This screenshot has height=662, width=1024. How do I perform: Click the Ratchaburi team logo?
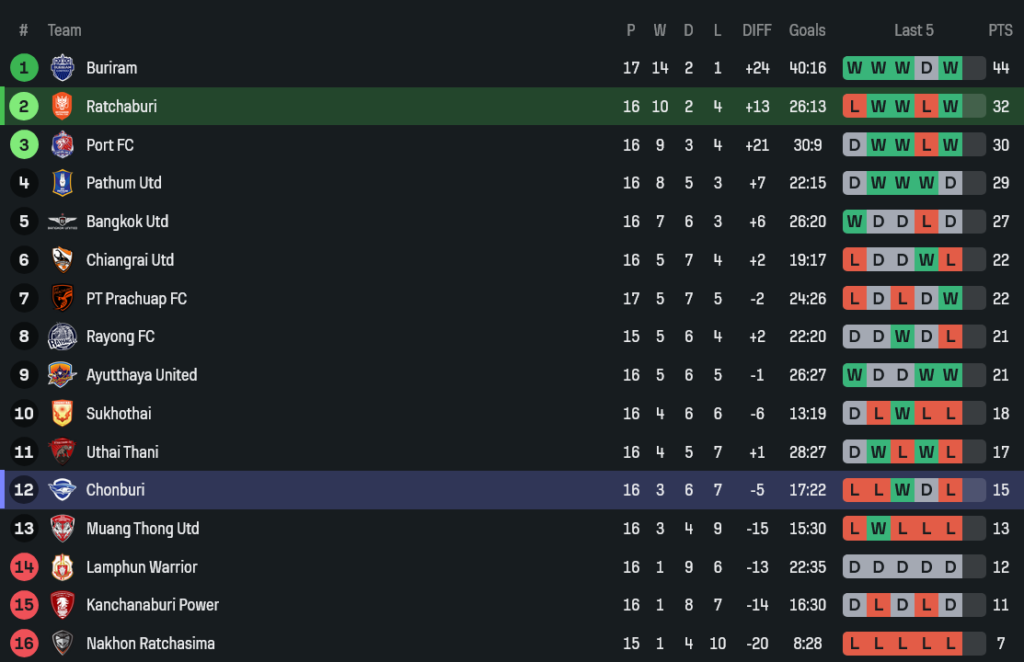coord(62,106)
